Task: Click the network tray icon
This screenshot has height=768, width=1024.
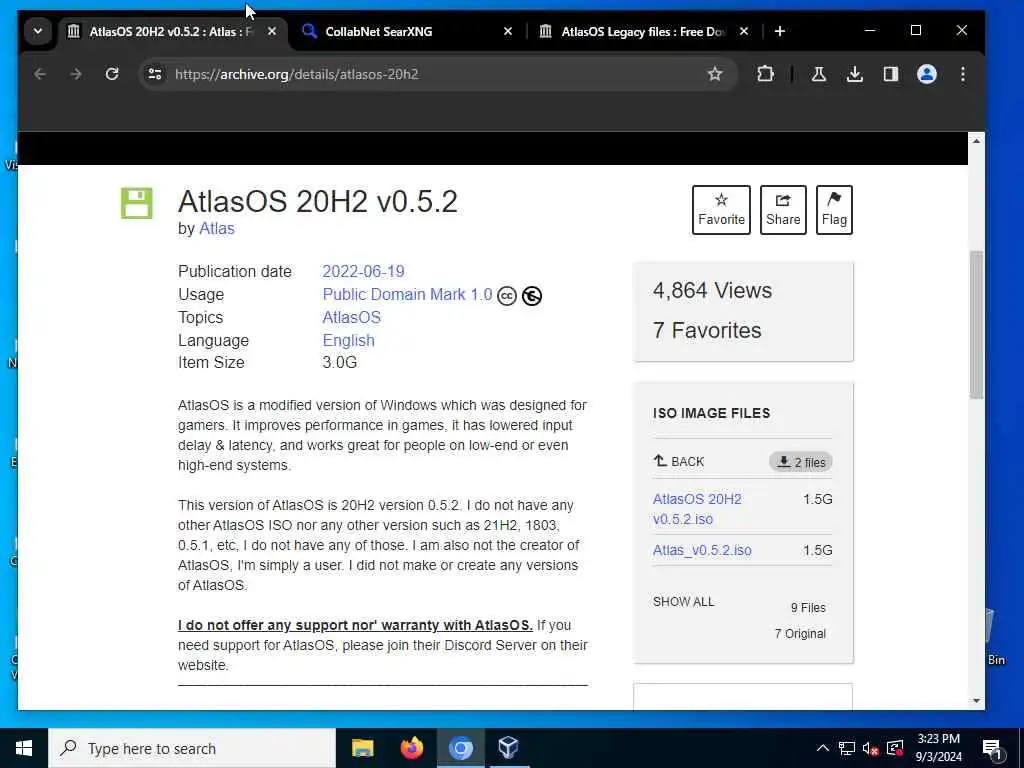Action: [847, 748]
